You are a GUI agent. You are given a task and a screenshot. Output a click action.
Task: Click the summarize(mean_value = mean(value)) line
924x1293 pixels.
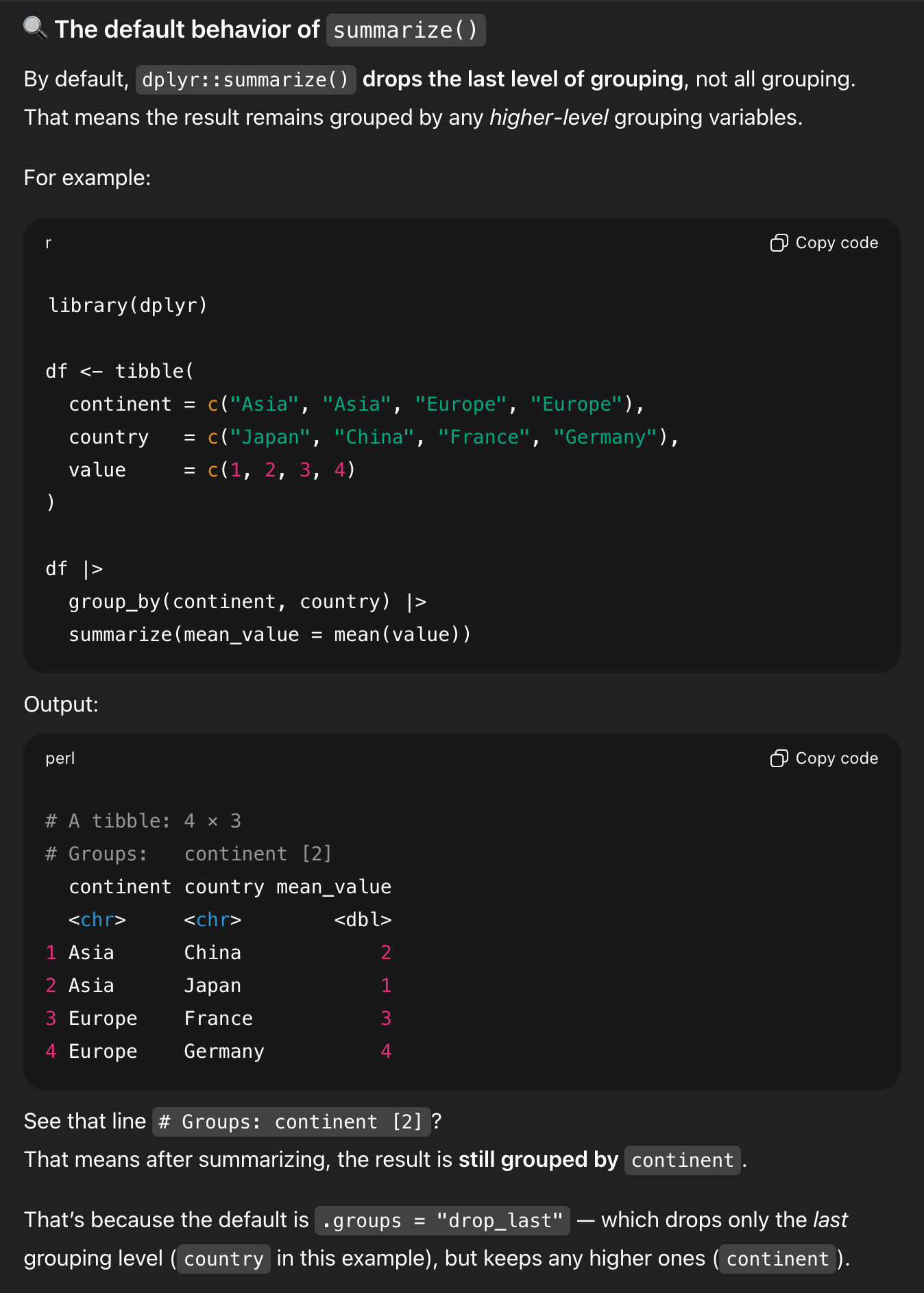tap(269, 635)
